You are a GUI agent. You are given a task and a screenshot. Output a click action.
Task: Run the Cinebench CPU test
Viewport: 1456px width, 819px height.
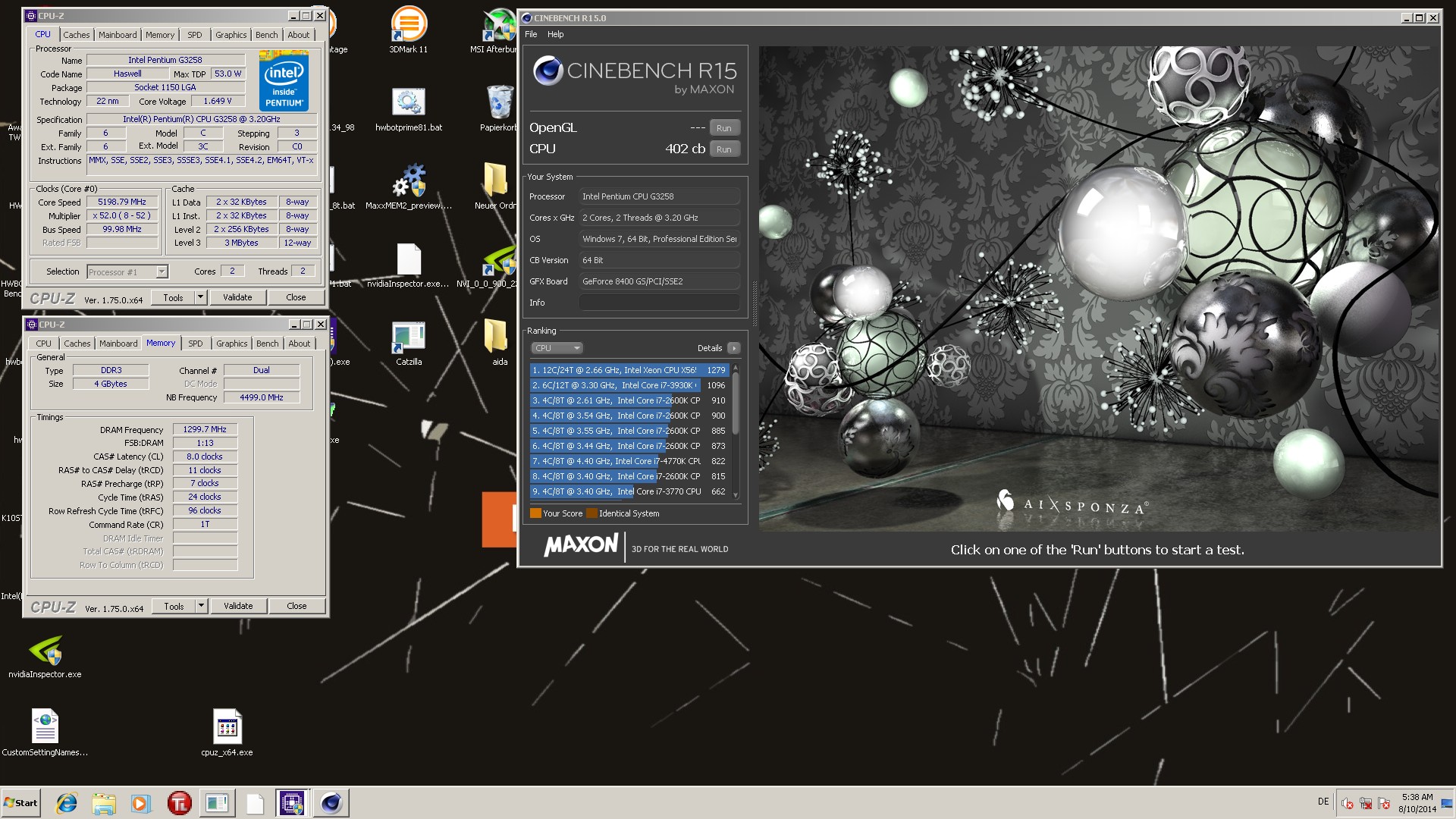click(724, 149)
